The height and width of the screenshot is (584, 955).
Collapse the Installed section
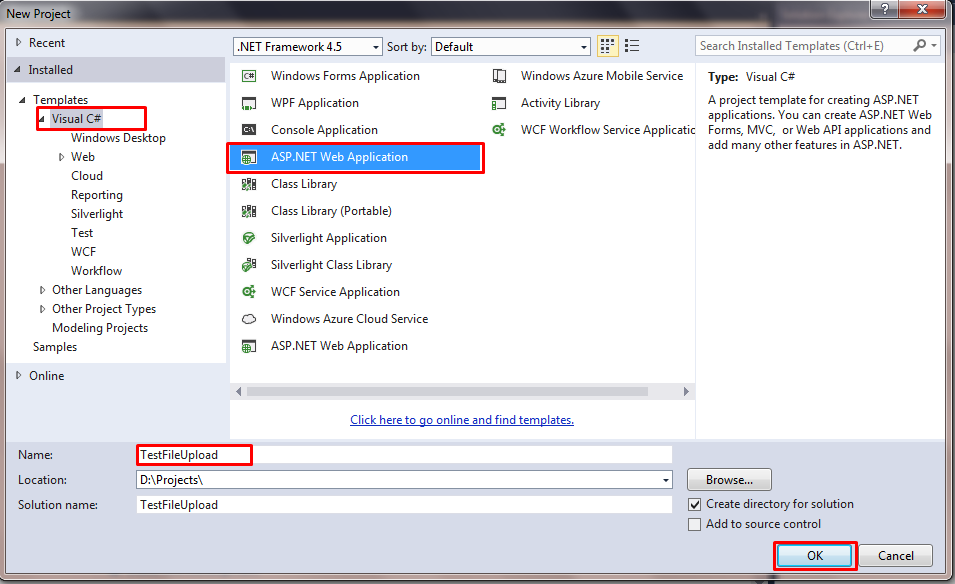click(18, 70)
